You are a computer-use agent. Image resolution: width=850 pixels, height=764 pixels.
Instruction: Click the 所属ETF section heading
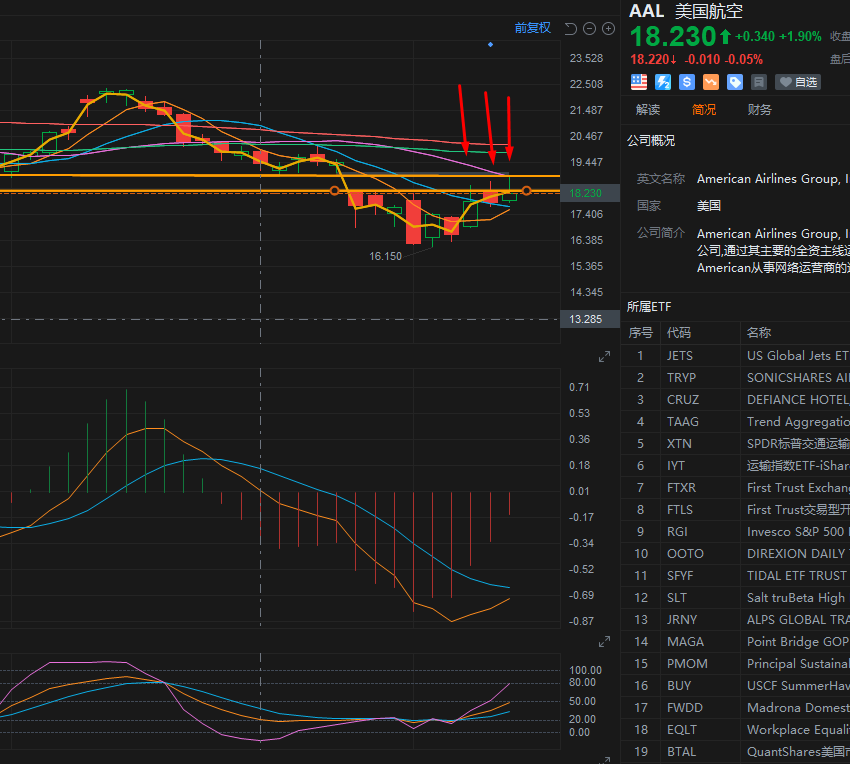[x=649, y=307]
